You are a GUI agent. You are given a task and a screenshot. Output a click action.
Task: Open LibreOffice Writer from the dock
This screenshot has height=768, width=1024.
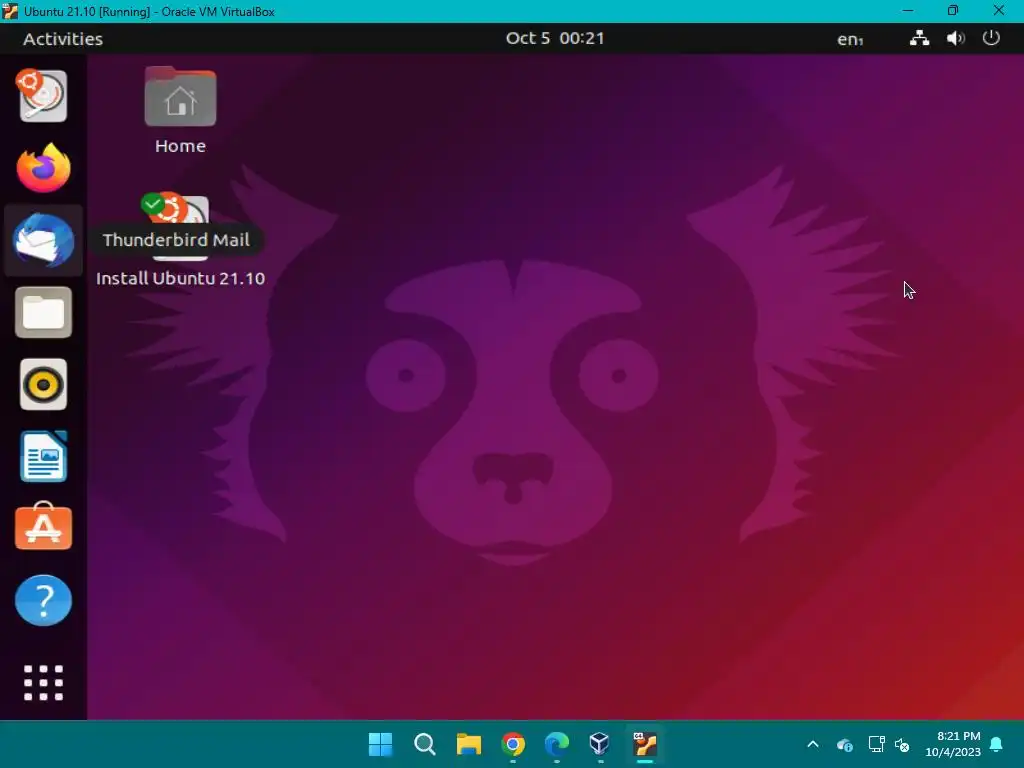(43, 456)
